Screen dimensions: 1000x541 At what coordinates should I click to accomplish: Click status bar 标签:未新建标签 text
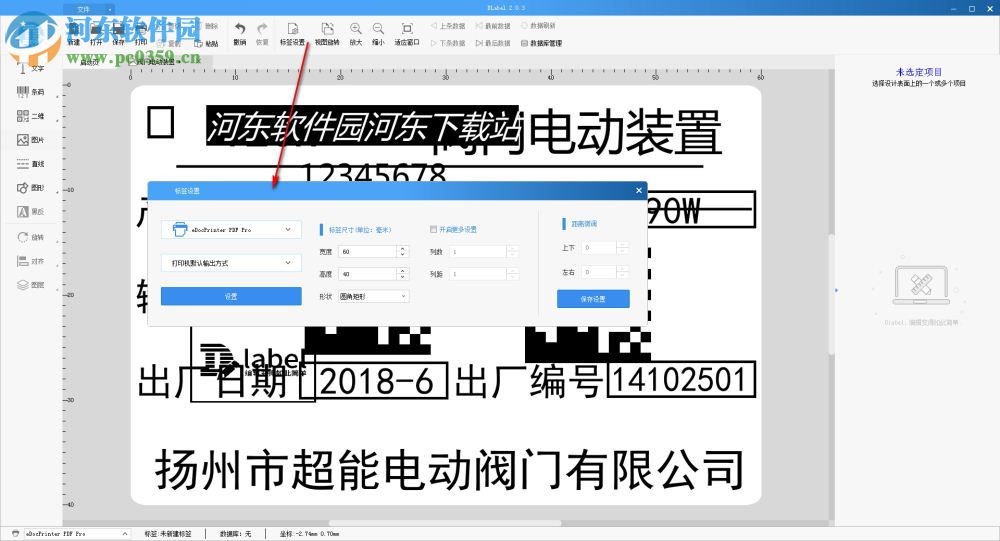point(167,533)
